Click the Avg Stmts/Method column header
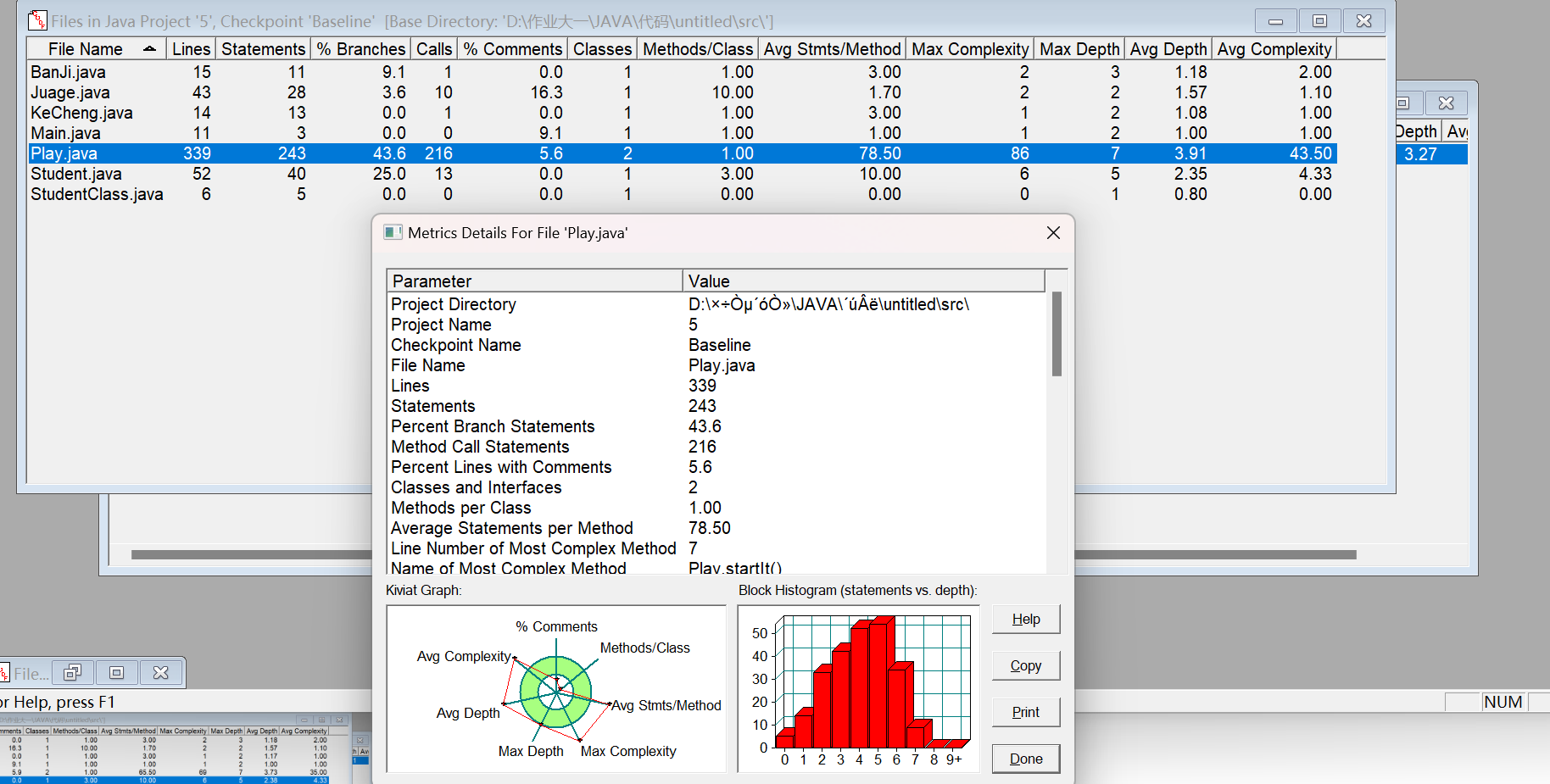The height and width of the screenshot is (784, 1550). (x=831, y=49)
